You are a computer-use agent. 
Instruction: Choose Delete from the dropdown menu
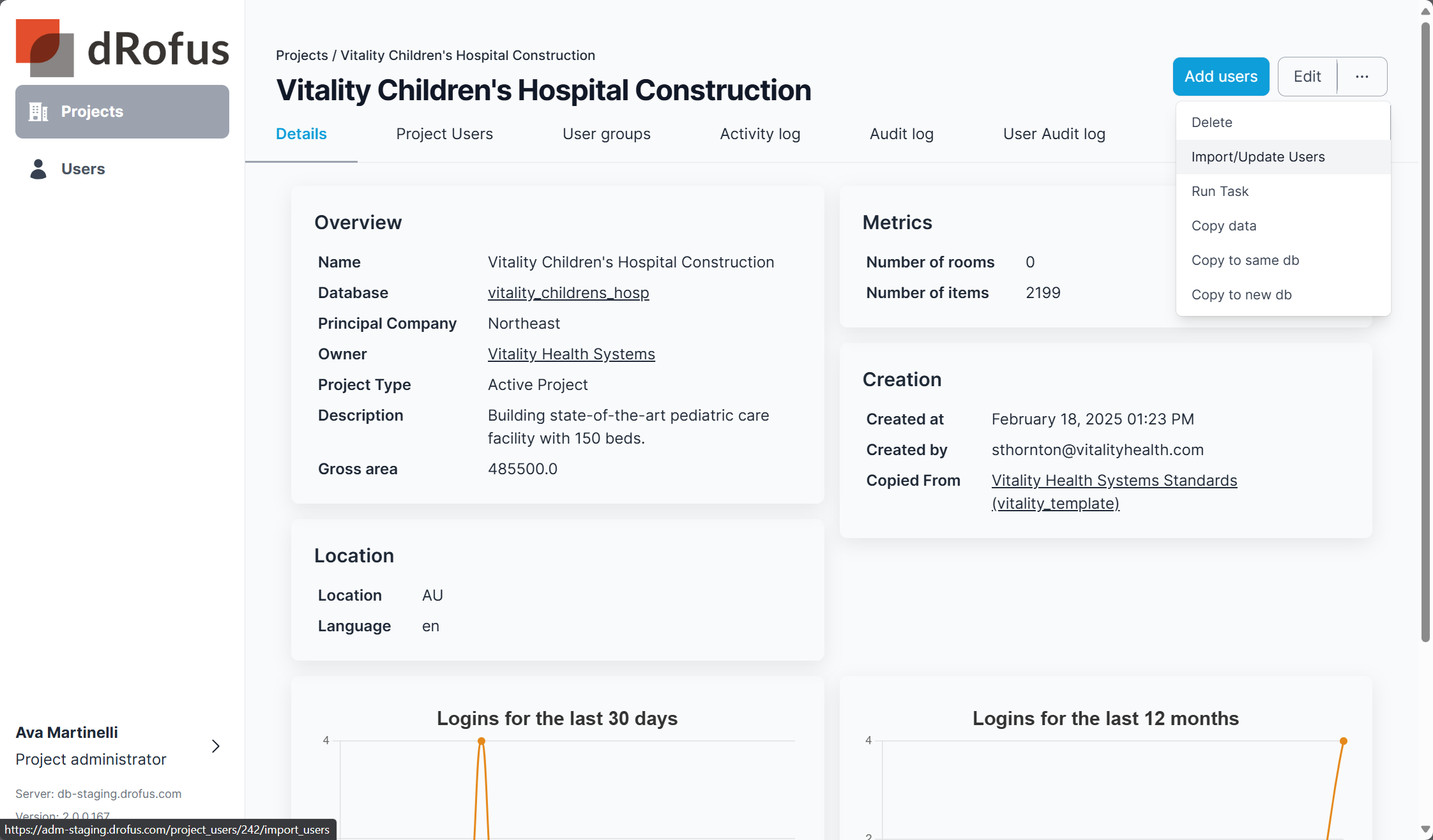pos(1211,123)
